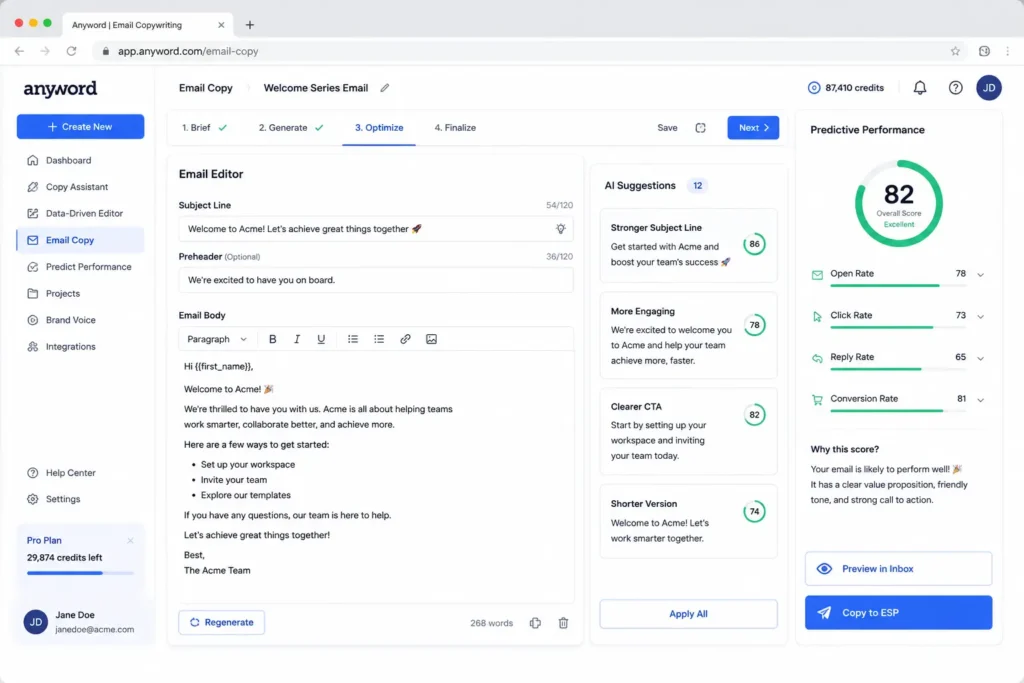Click Save in the step bar
1024x683 pixels.
pos(667,128)
